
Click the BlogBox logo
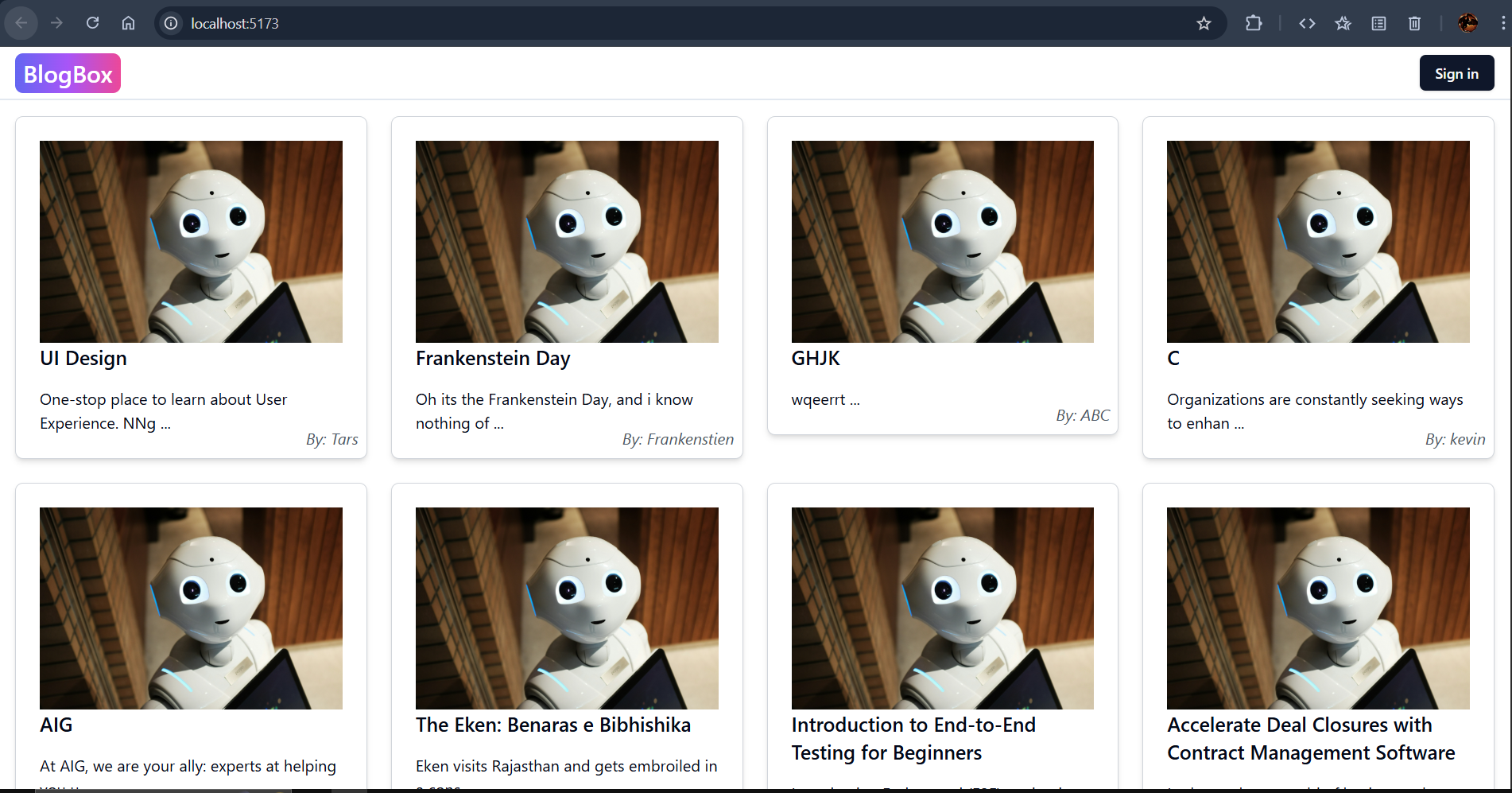[x=68, y=72]
